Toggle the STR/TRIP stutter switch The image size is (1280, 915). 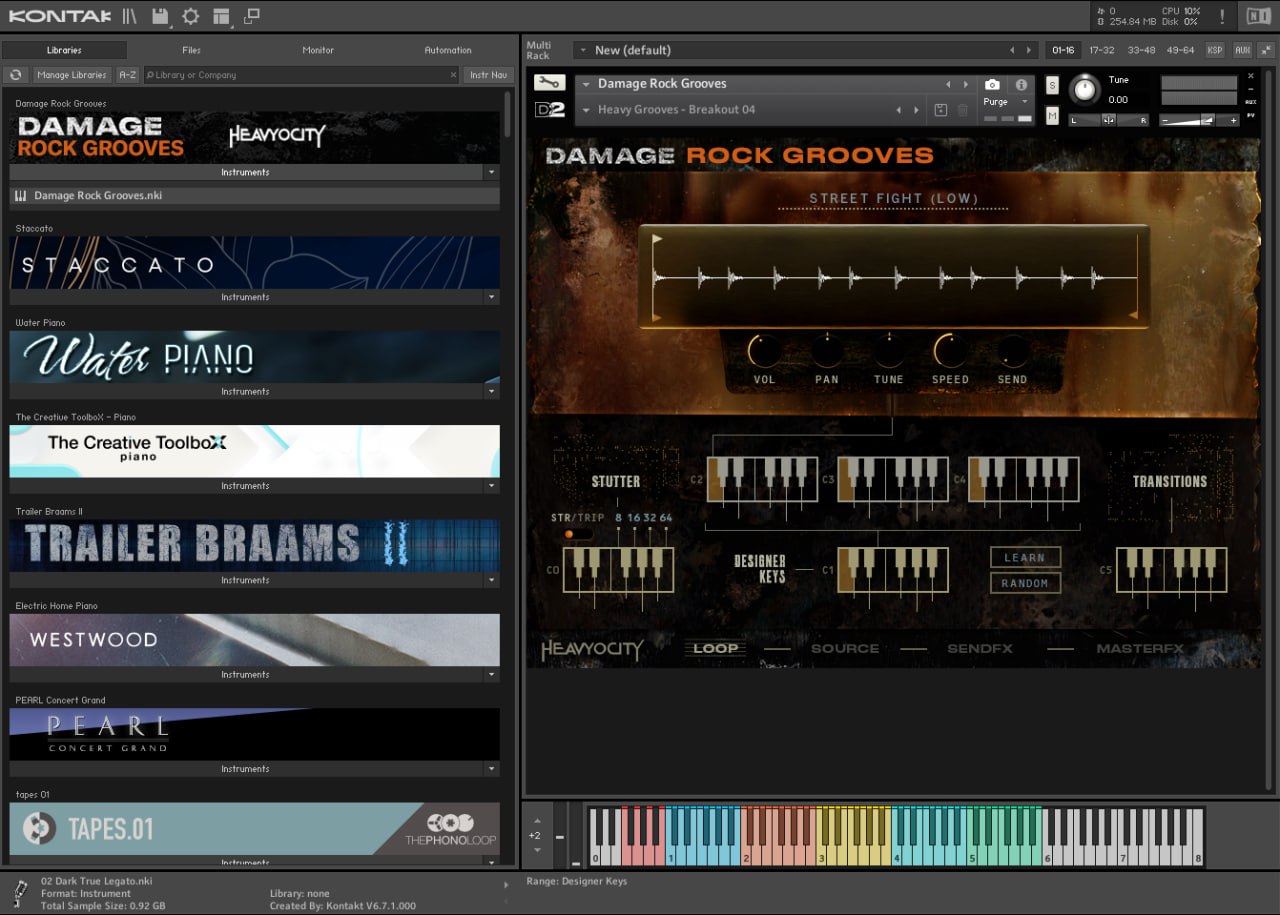575,534
